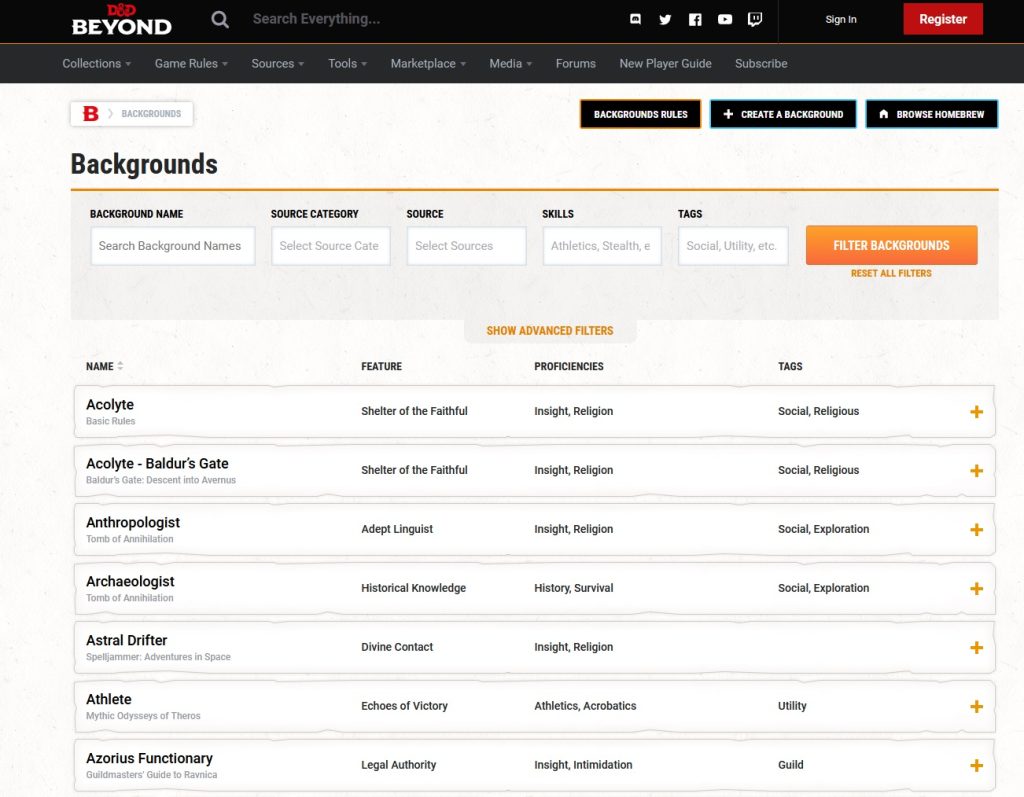Open the Facebook icon link

pyautogui.click(x=695, y=20)
